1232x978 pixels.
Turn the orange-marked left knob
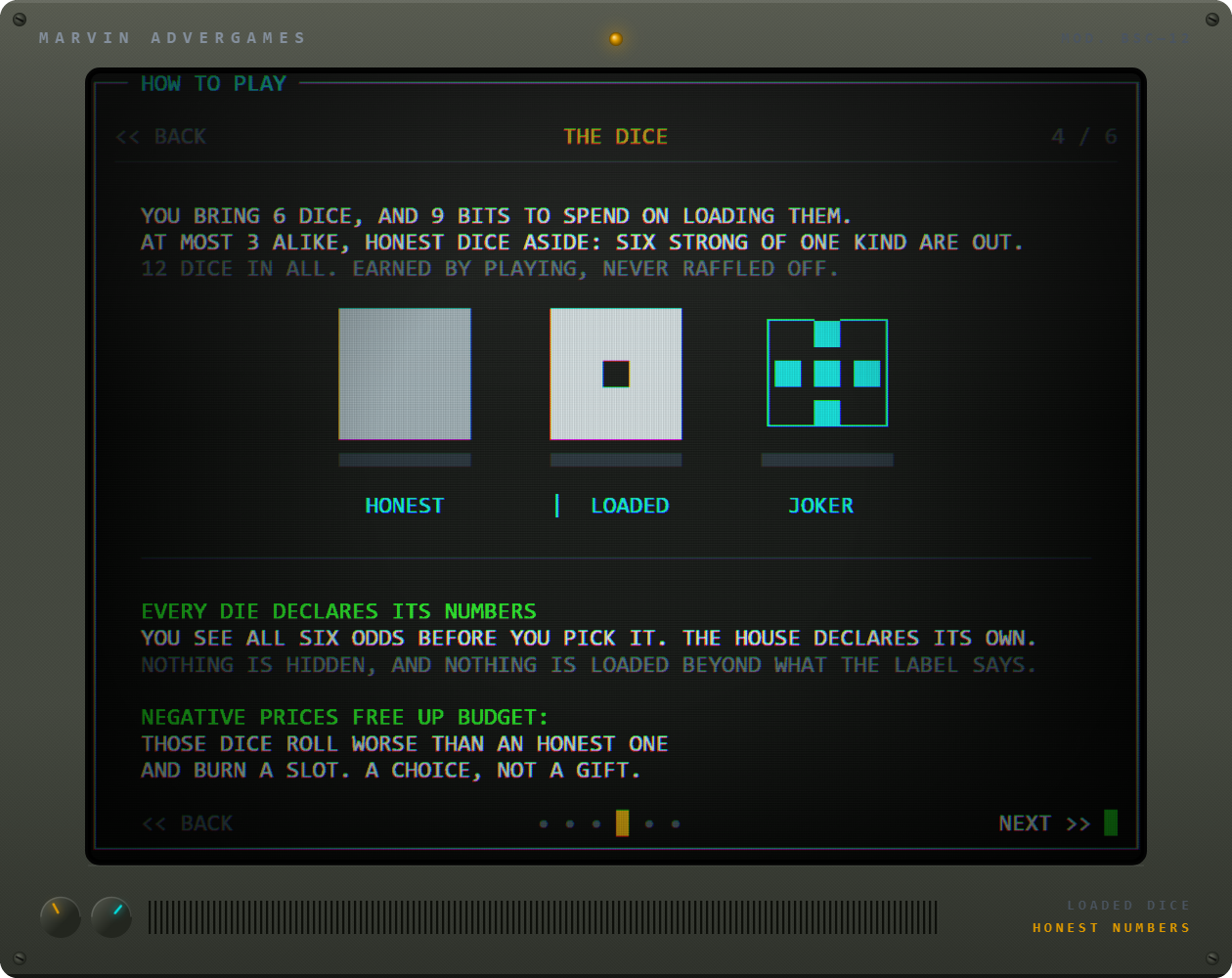pos(61,917)
